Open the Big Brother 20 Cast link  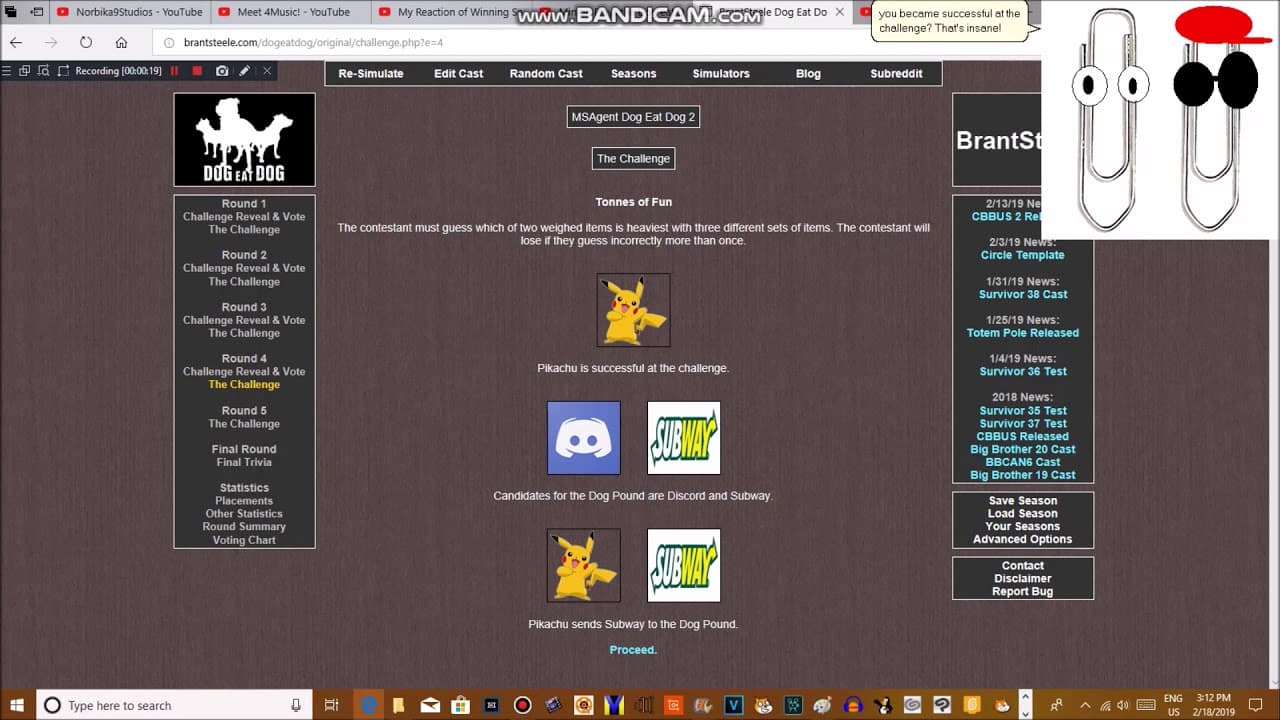pos(1022,449)
